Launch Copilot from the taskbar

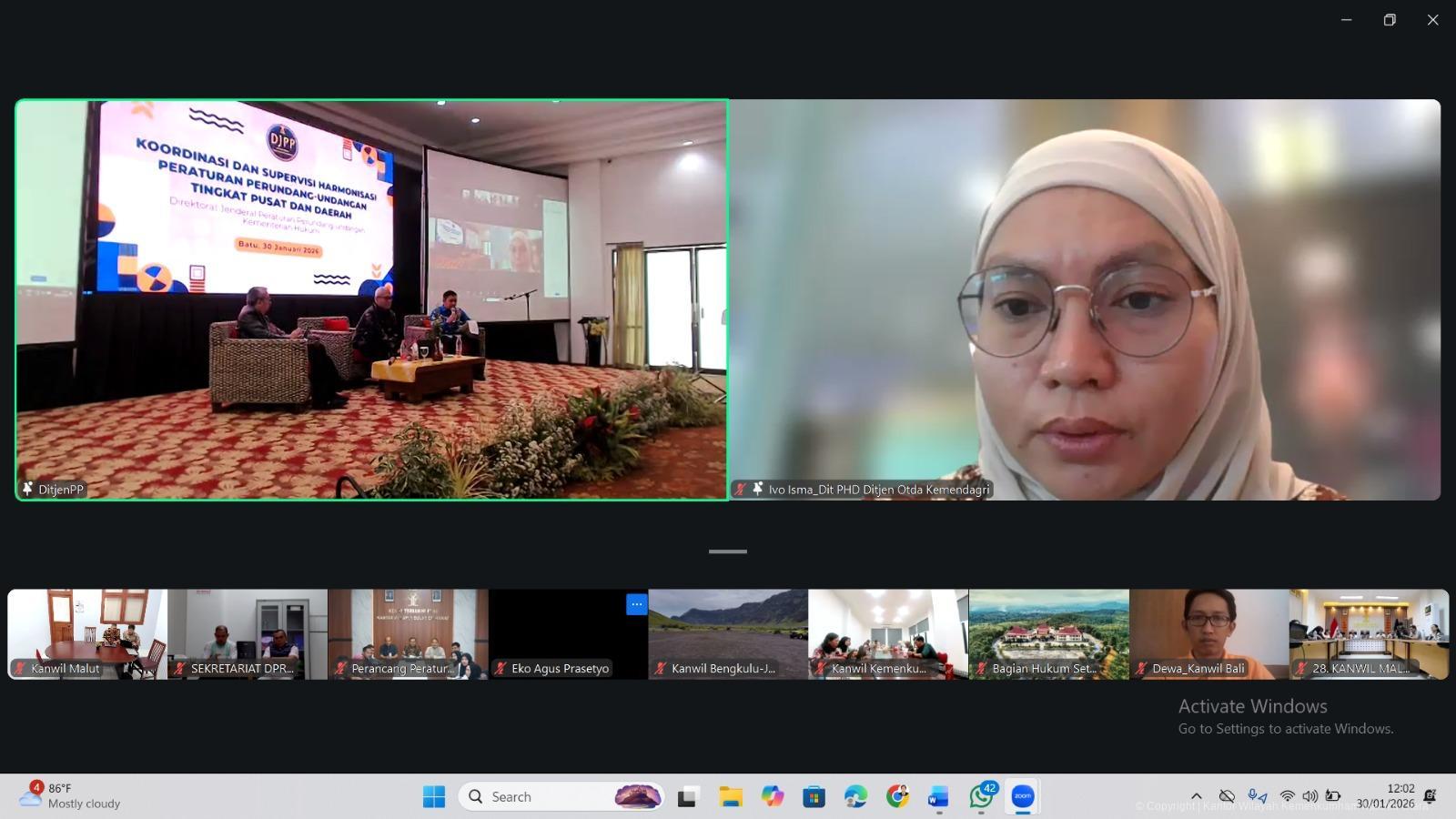point(773,797)
